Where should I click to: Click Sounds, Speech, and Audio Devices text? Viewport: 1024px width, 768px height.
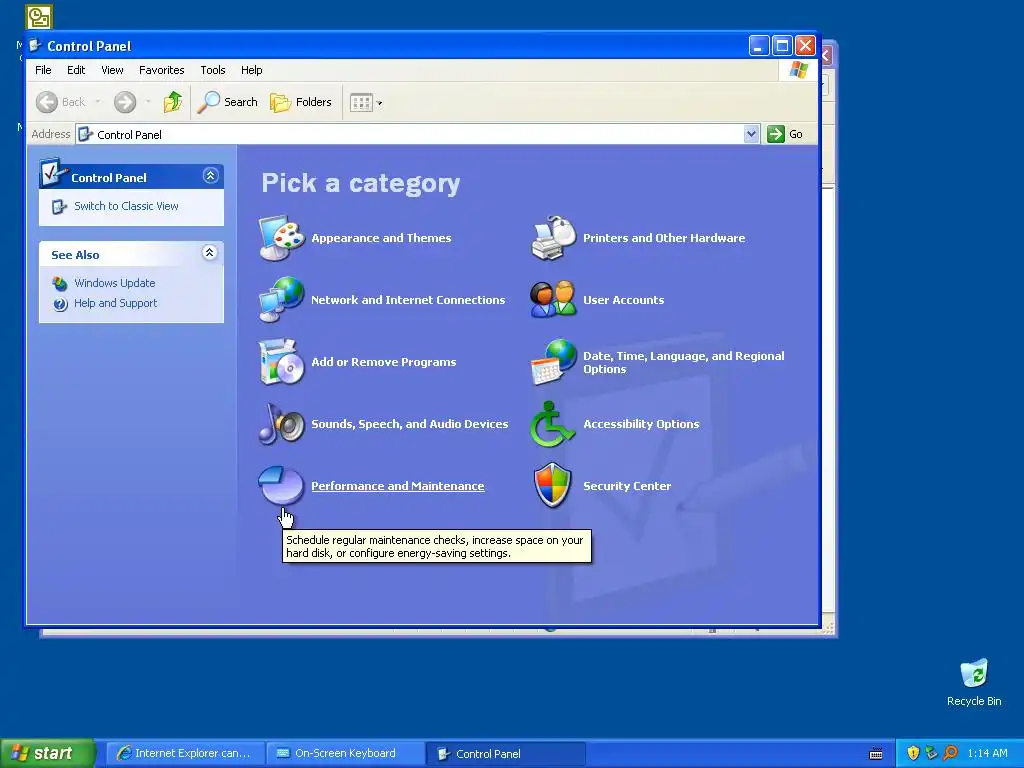coord(409,424)
